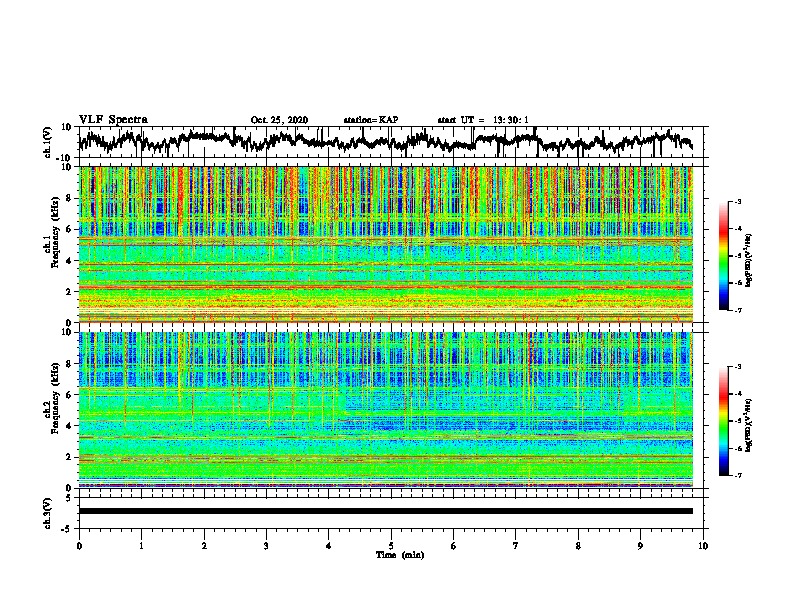This screenshot has height=612, width=792.
Task: Click the "ch.3(V)" axis label
Action: [x=48, y=513]
